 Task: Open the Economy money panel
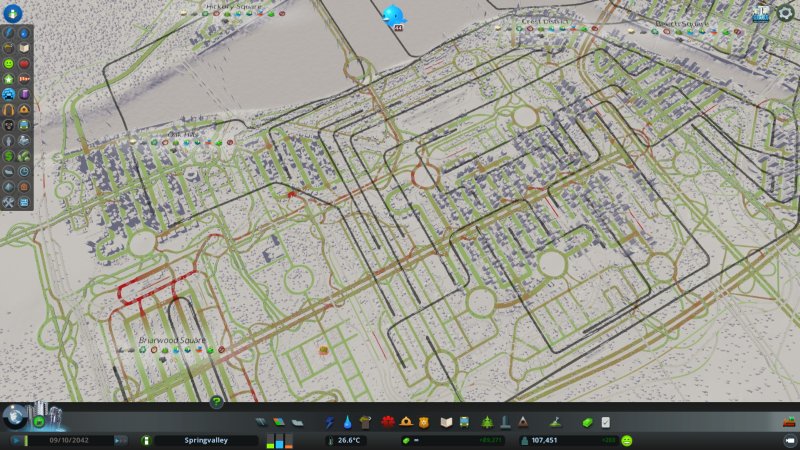point(588,422)
